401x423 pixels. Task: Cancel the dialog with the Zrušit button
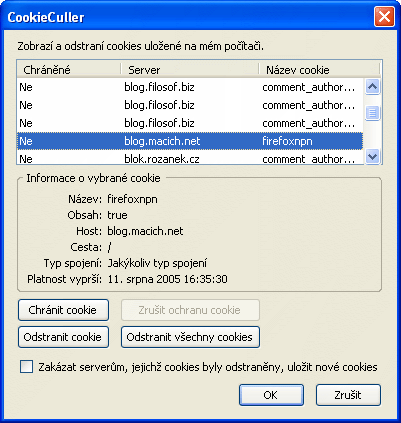(348, 395)
